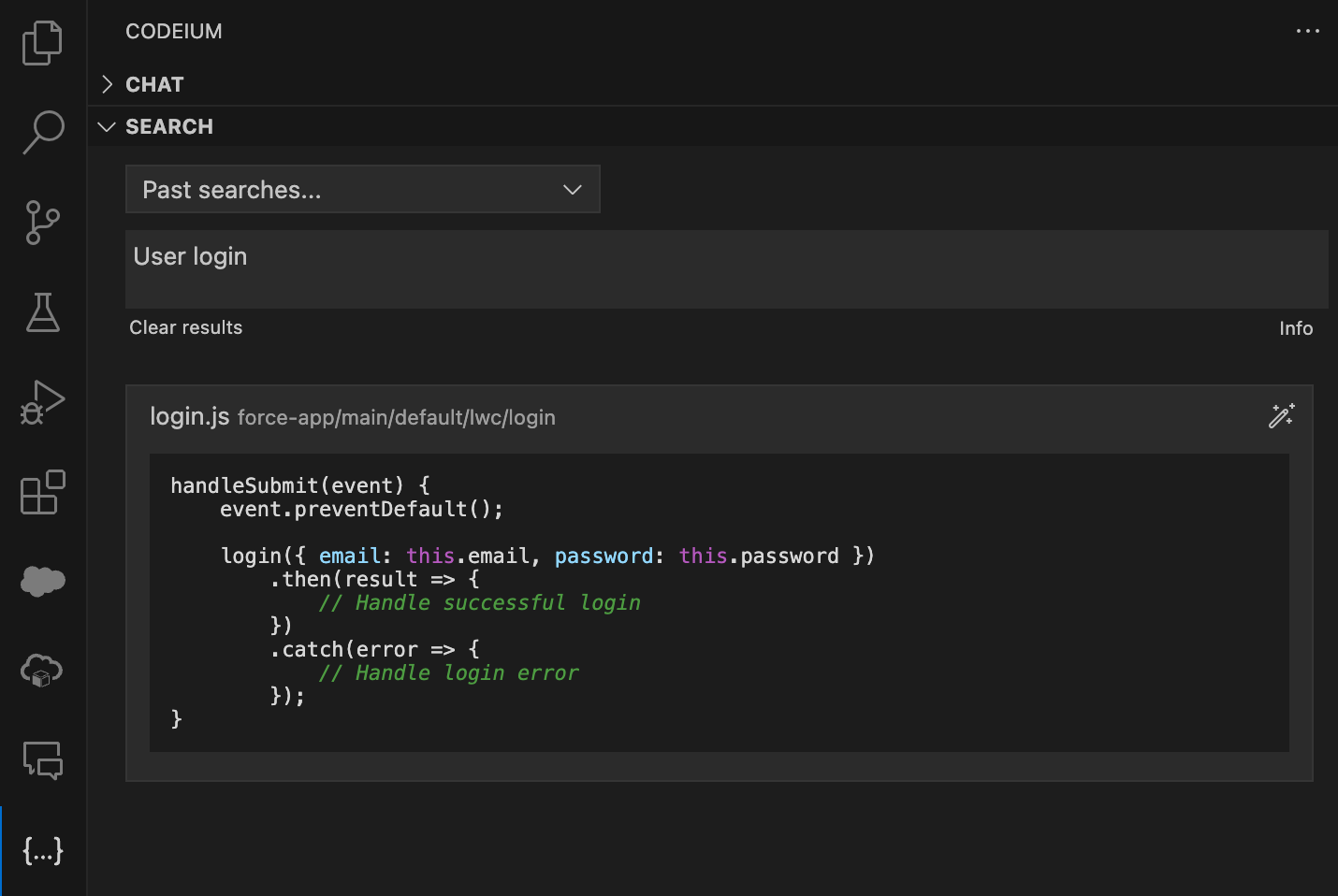Image resolution: width=1338 pixels, height=896 pixels.
Task: Click Clear results
Action: [186, 327]
